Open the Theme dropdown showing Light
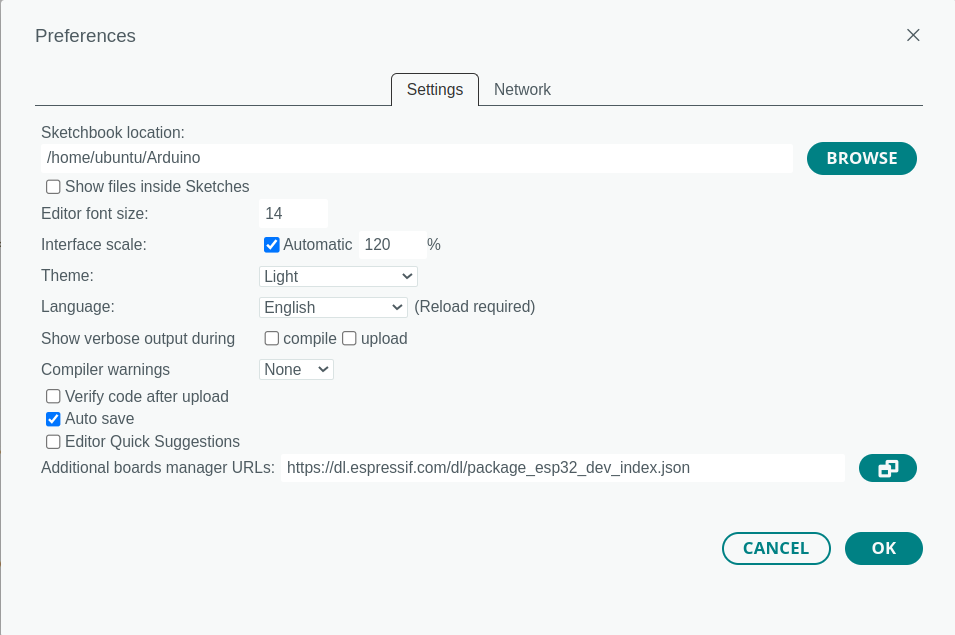 [338, 276]
